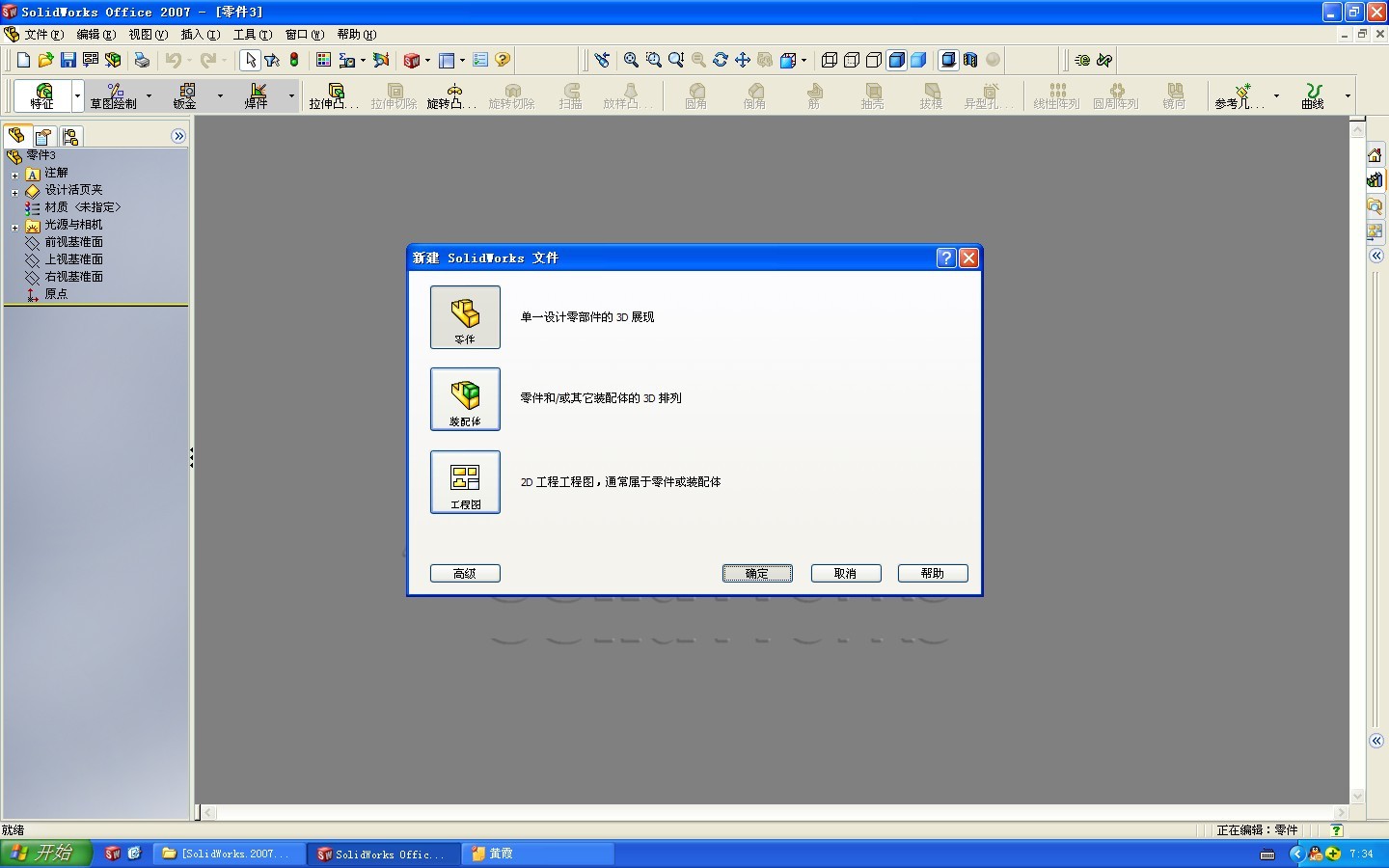Open the 焊件 (Weldments) toolbar tab
This screenshot has width=1389, height=868.
257,95
